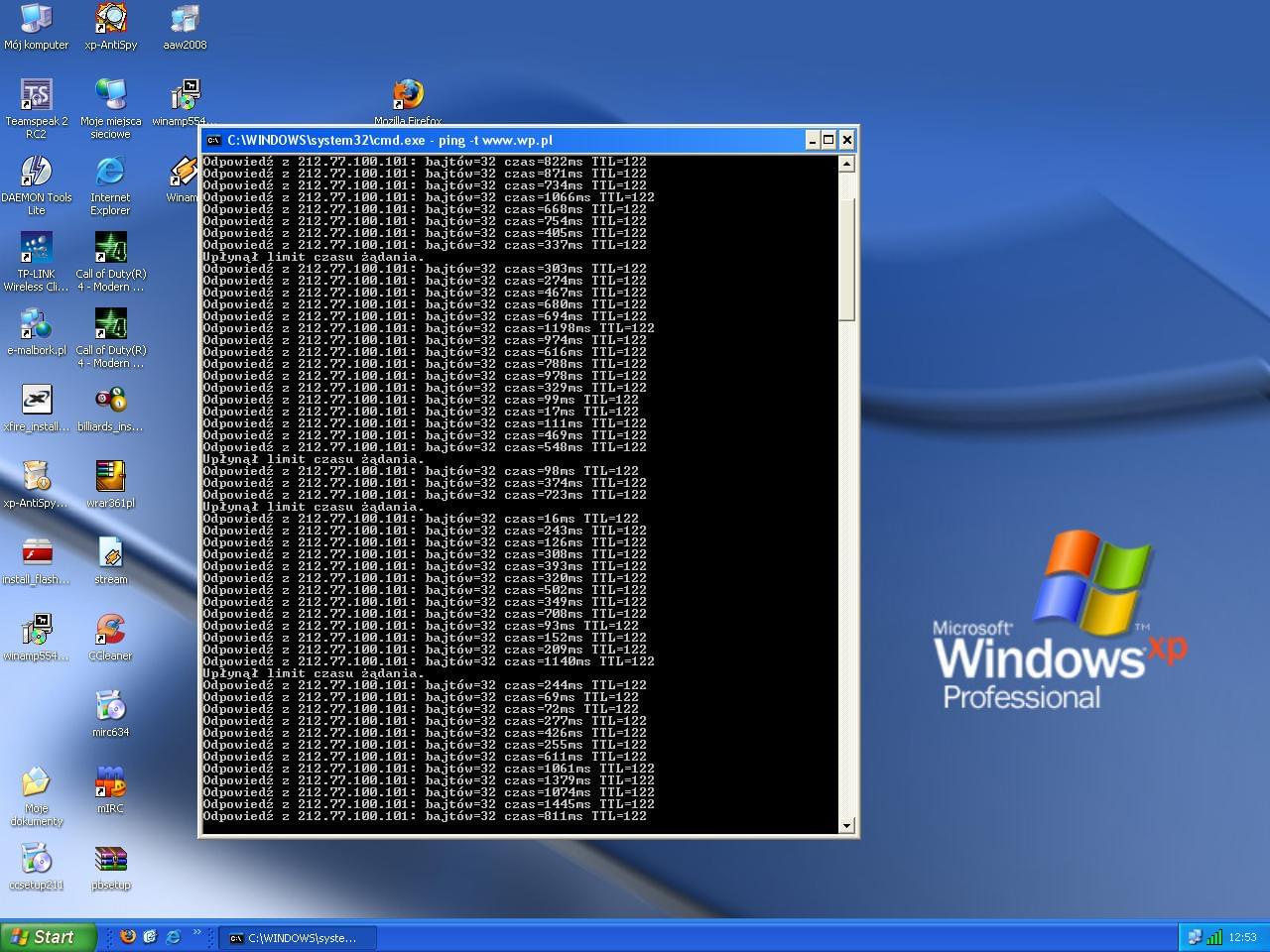The width and height of the screenshot is (1270, 952).
Task: Click the cmd.exe taskbar button
Action: [x=299, y=938]
